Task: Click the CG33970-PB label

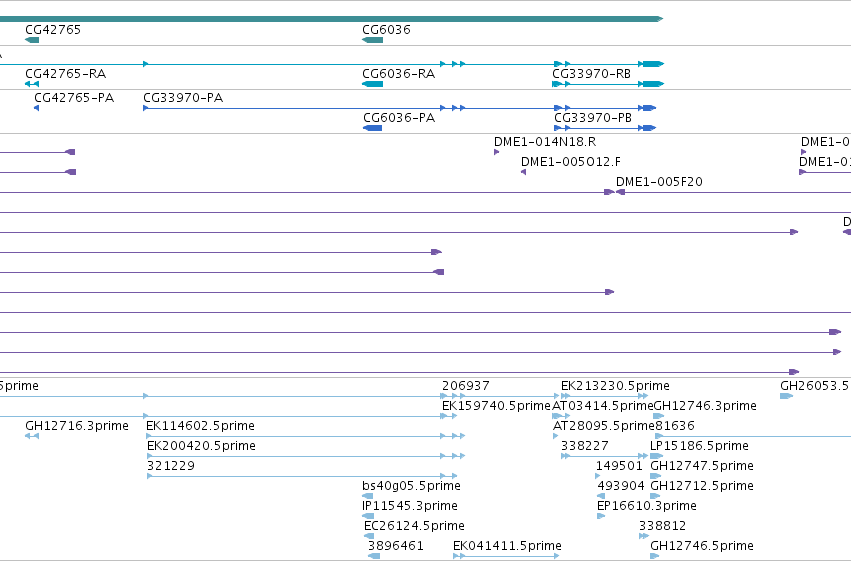Action: pyautogui.click(x=593, y=118)
